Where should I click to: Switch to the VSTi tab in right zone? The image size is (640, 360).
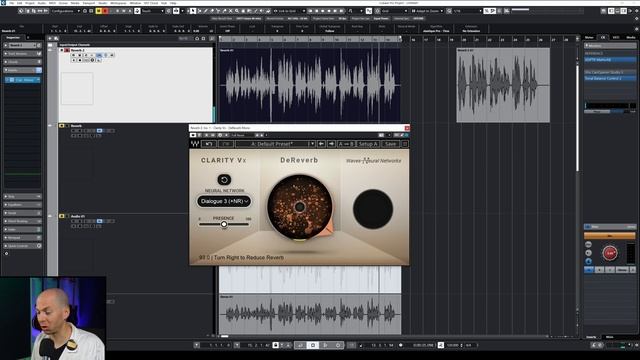click(x=616, y=37)
